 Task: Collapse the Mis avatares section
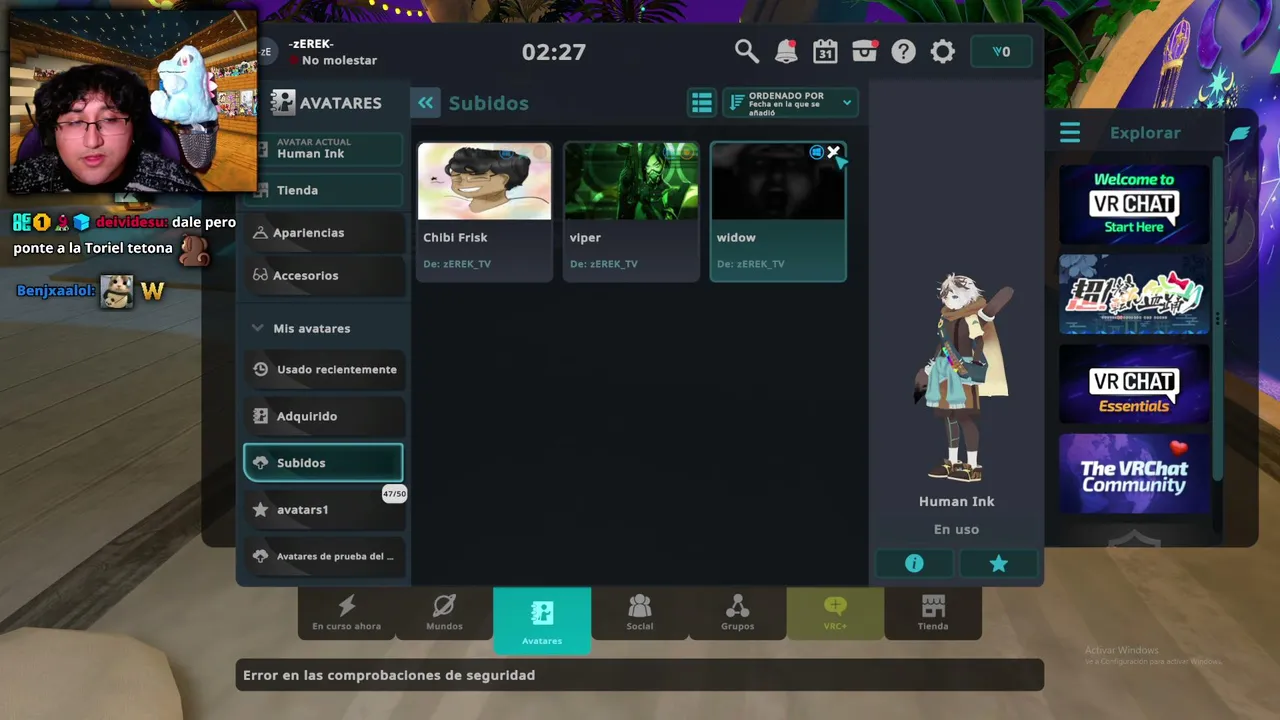(x=258, y=328)
